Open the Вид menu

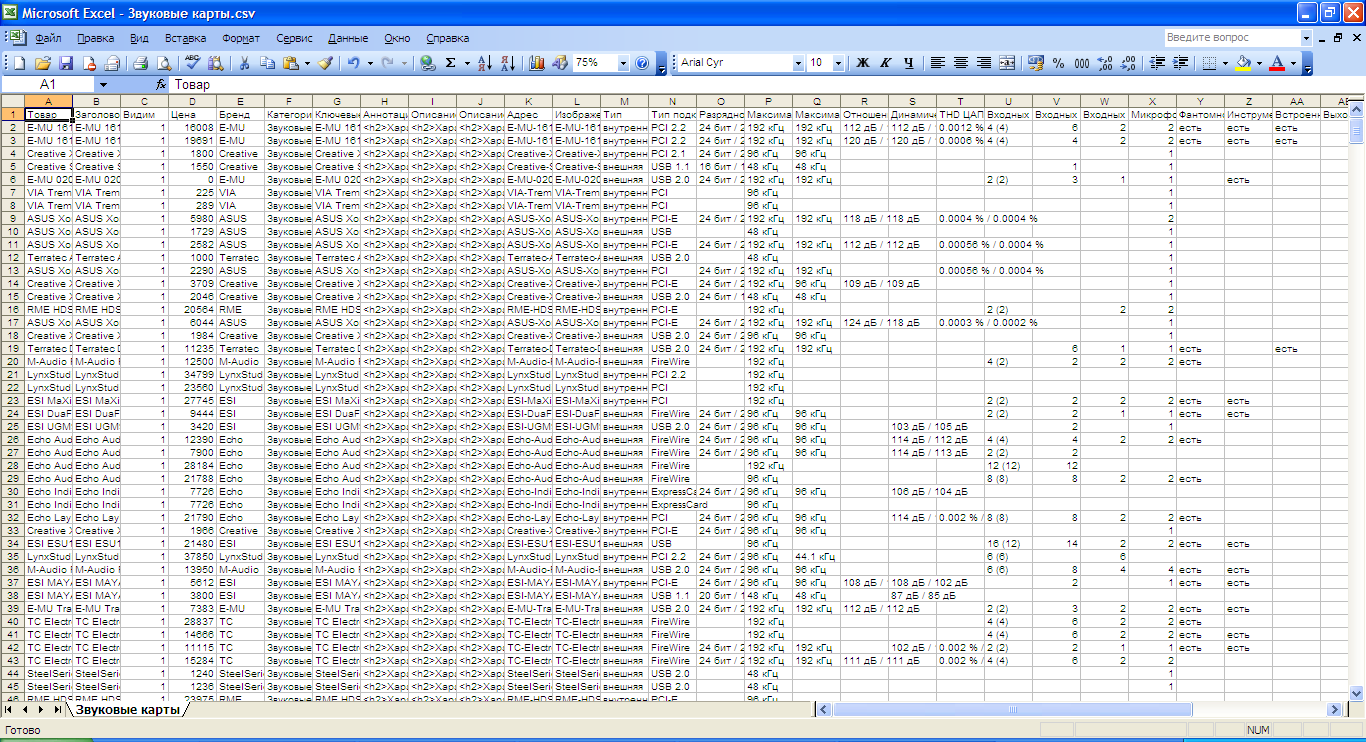pyautogui.click(x=140, y=38)
